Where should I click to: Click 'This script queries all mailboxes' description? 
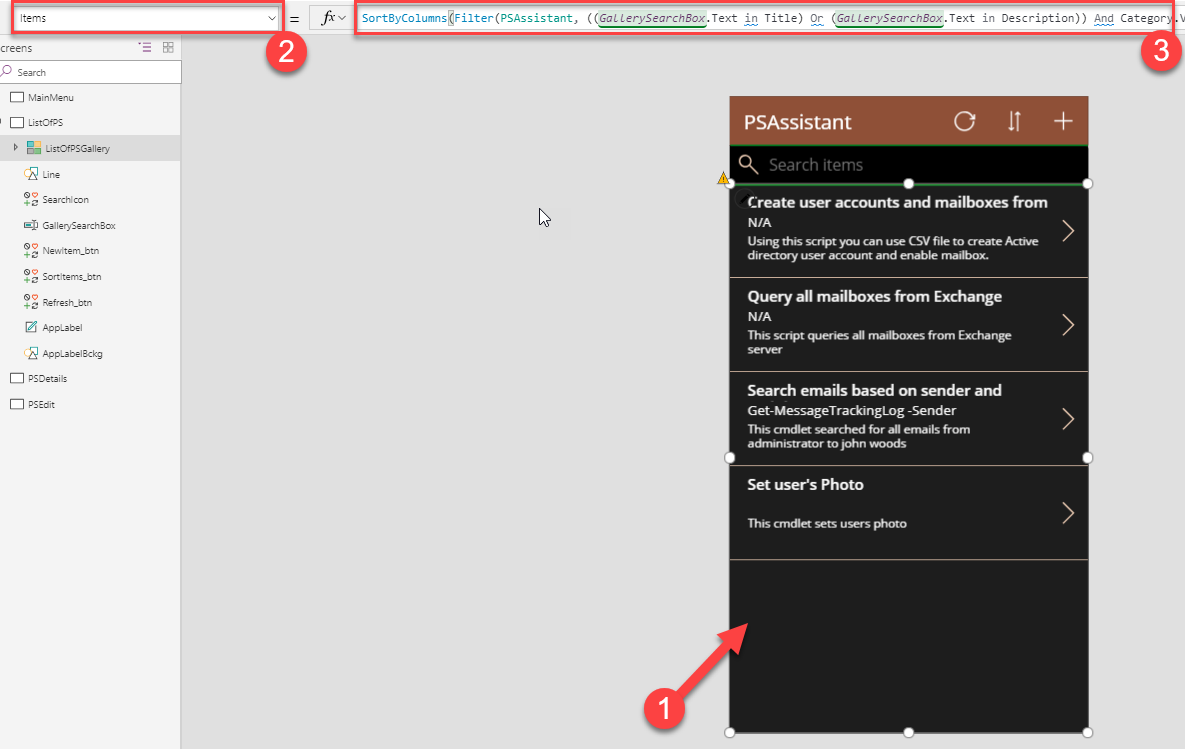879,342
